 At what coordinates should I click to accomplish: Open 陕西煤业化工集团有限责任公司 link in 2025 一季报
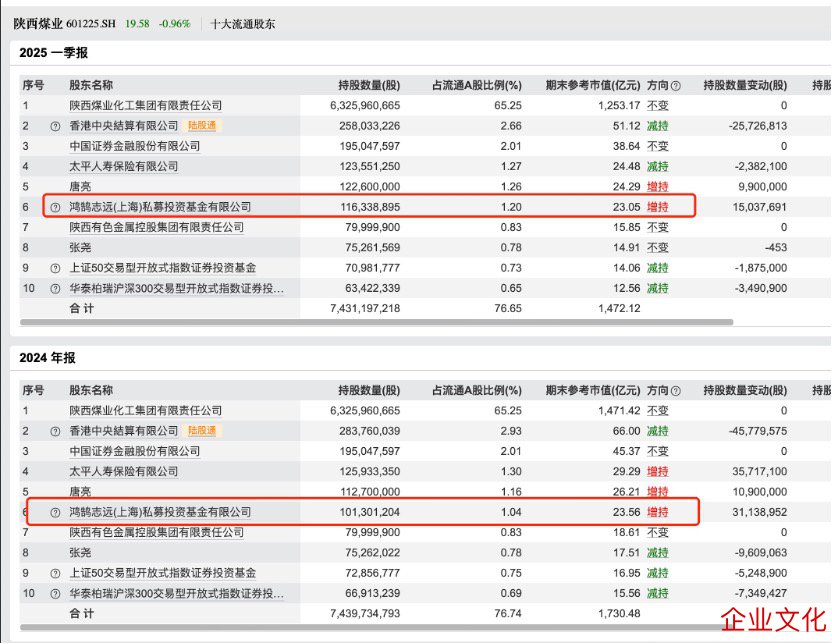tap(145, 106)
